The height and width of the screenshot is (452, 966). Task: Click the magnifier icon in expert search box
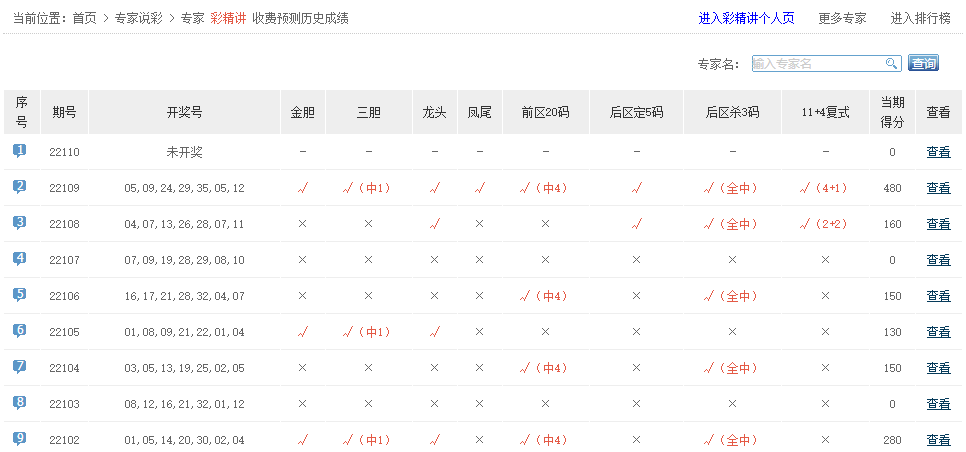click(891, 64)
